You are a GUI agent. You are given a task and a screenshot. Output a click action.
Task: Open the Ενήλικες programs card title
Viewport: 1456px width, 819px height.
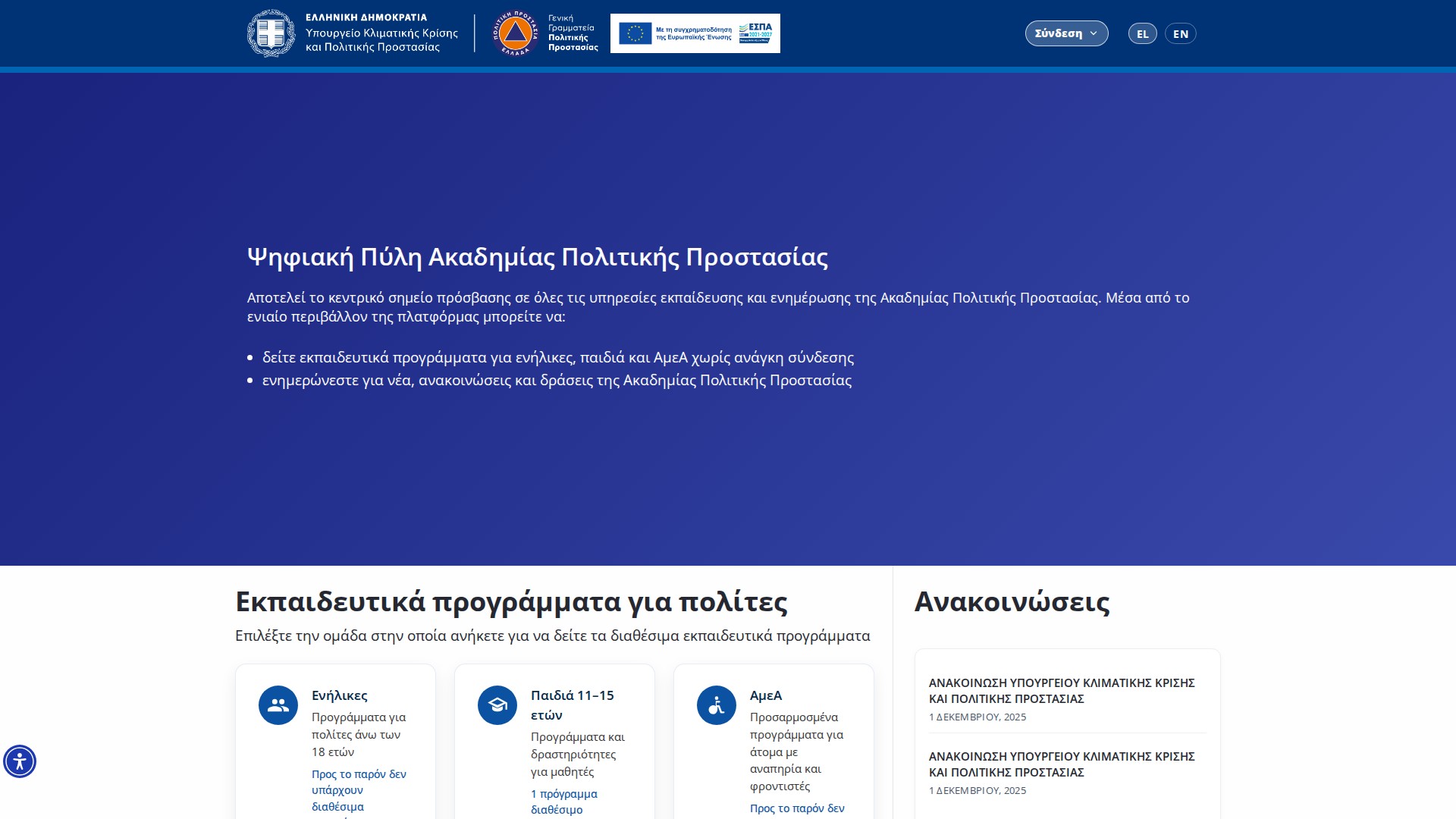pyautogui.click(x=339, y=695)
